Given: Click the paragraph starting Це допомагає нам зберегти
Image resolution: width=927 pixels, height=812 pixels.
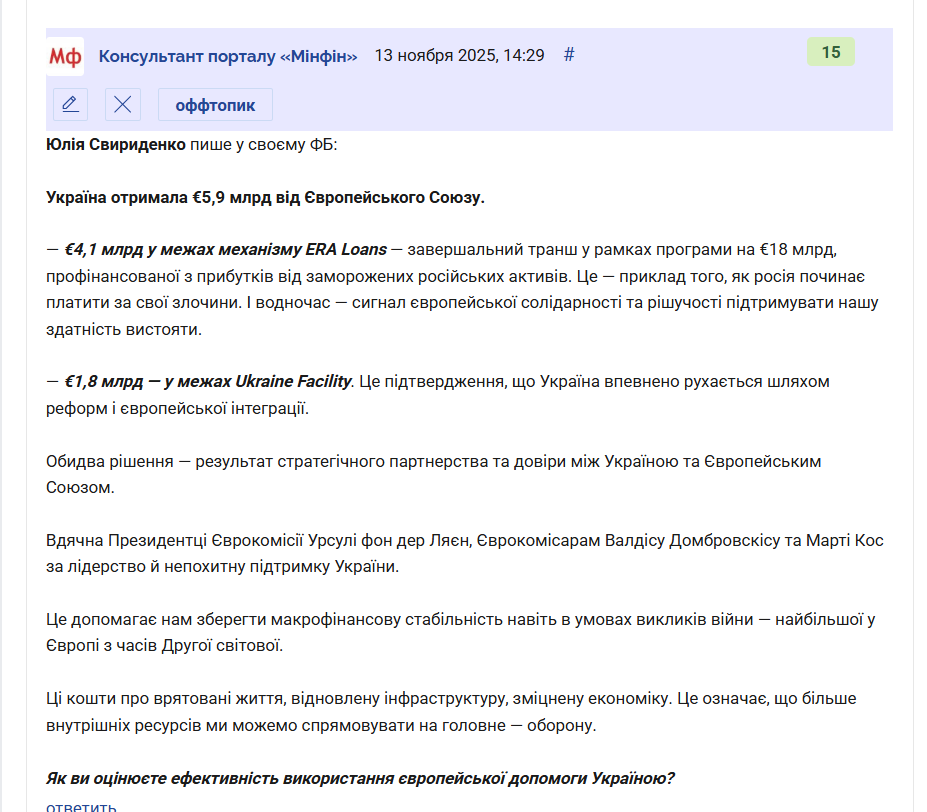Looking at the screenshot, I should click(461, 632).
